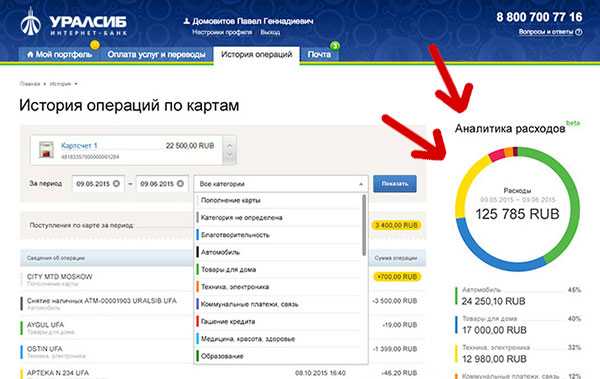The height and width of the screenshot is (379, 600).
Task: Click the Главная breadcrumb link
Action: coord(29,84)
